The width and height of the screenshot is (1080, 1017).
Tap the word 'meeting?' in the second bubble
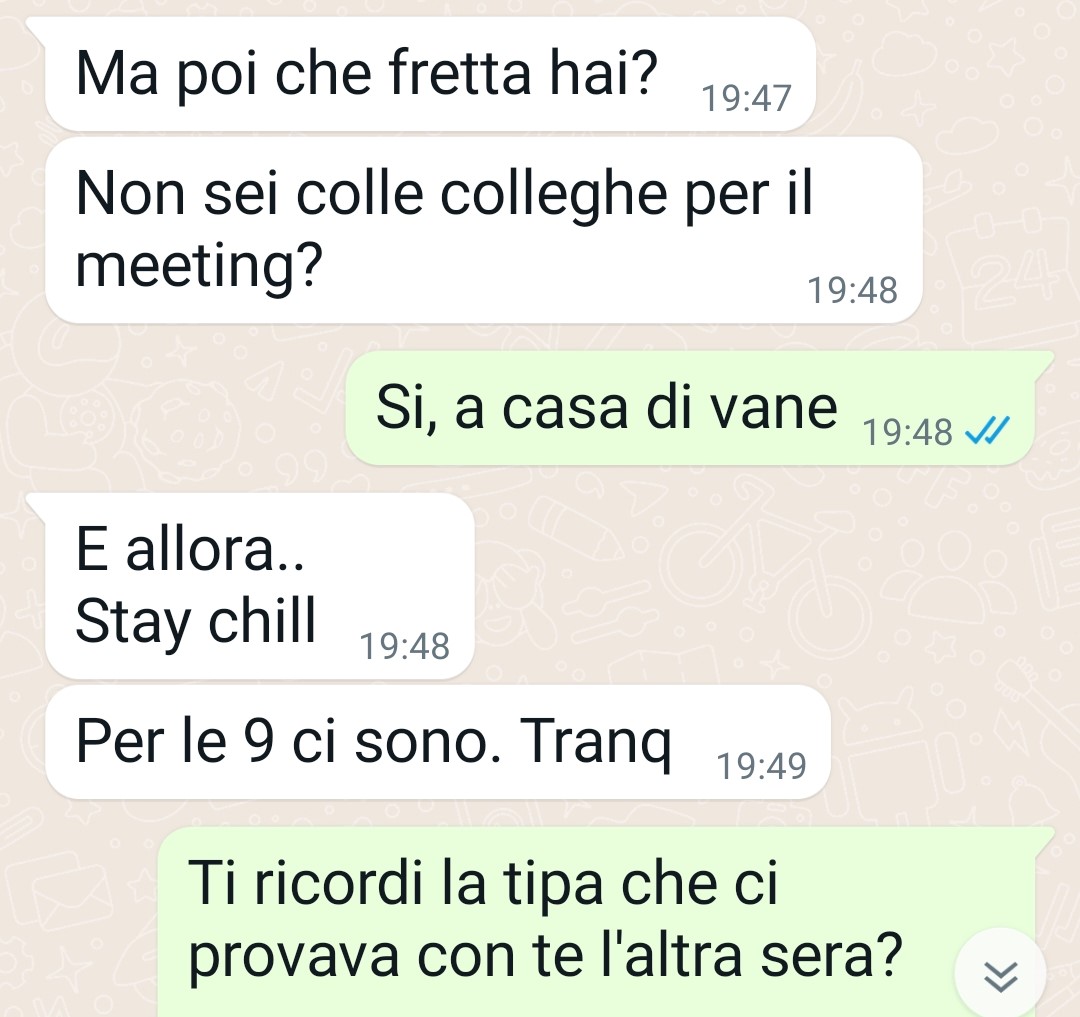tap(199, 267)
